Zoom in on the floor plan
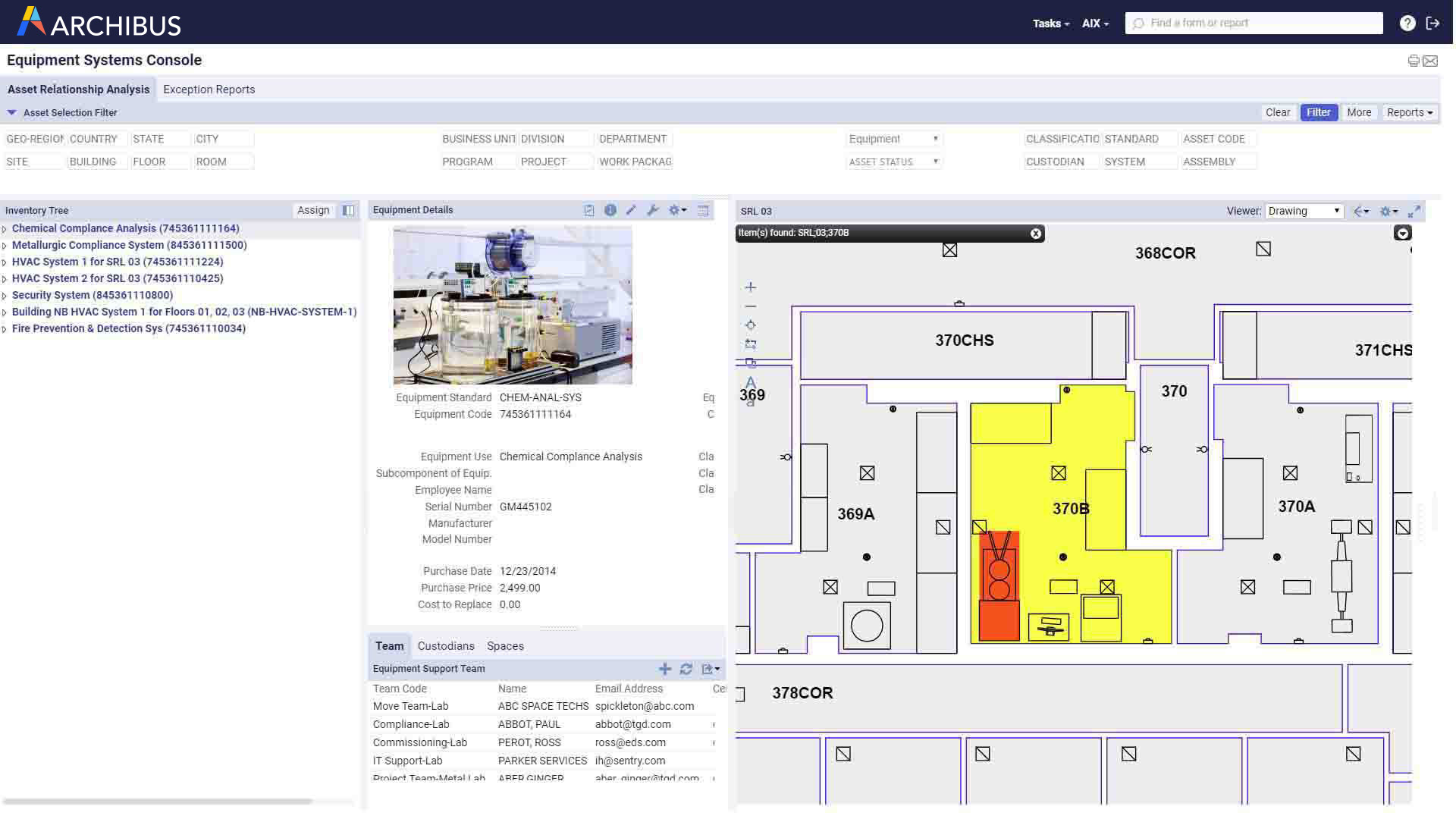 [x=750, y=287]
